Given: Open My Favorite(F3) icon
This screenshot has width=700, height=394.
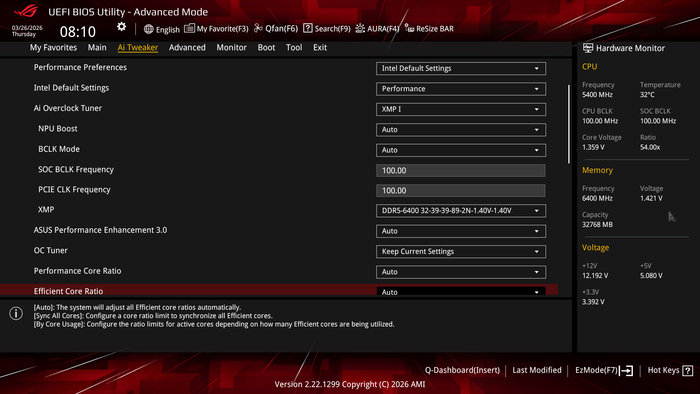Looking at the screenshot, I should click(x=189, y=28).
